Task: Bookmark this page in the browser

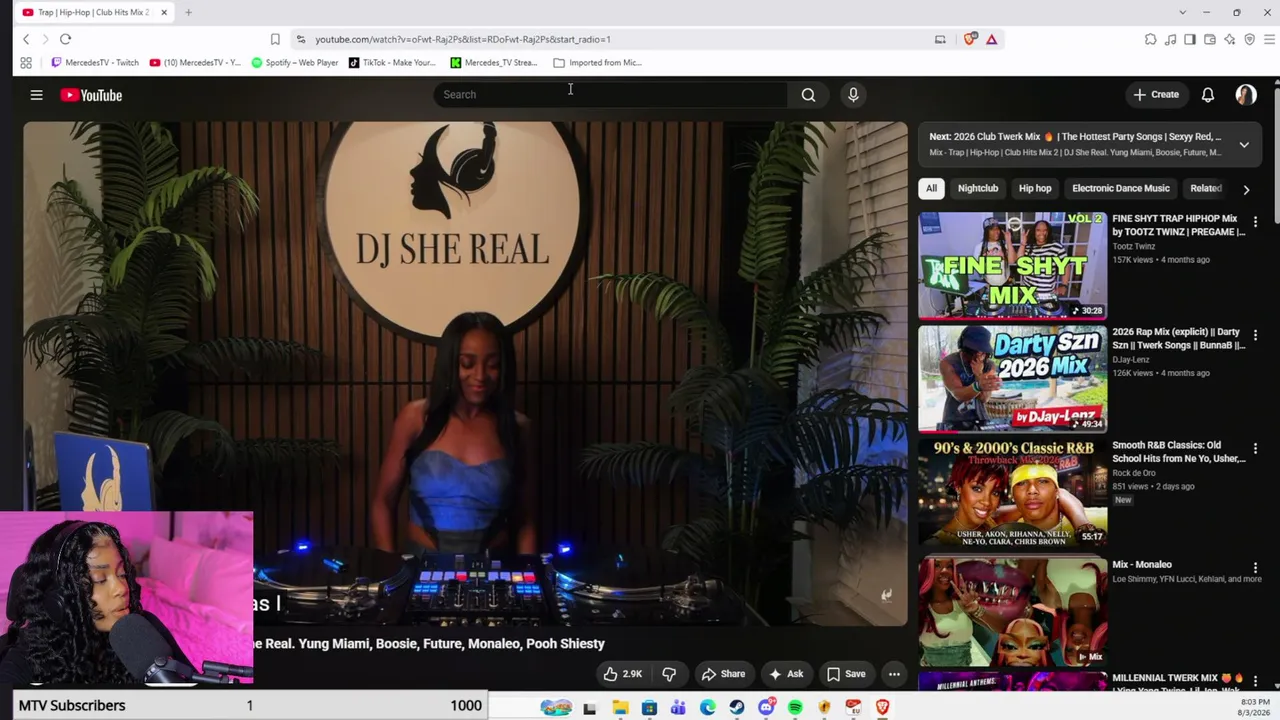Action: 275,39
